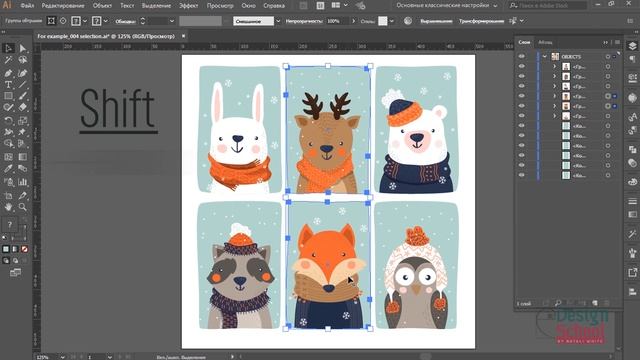Open Layers panel icon in right dock
This screenshot has height=360, width=640.
point(632,46)
